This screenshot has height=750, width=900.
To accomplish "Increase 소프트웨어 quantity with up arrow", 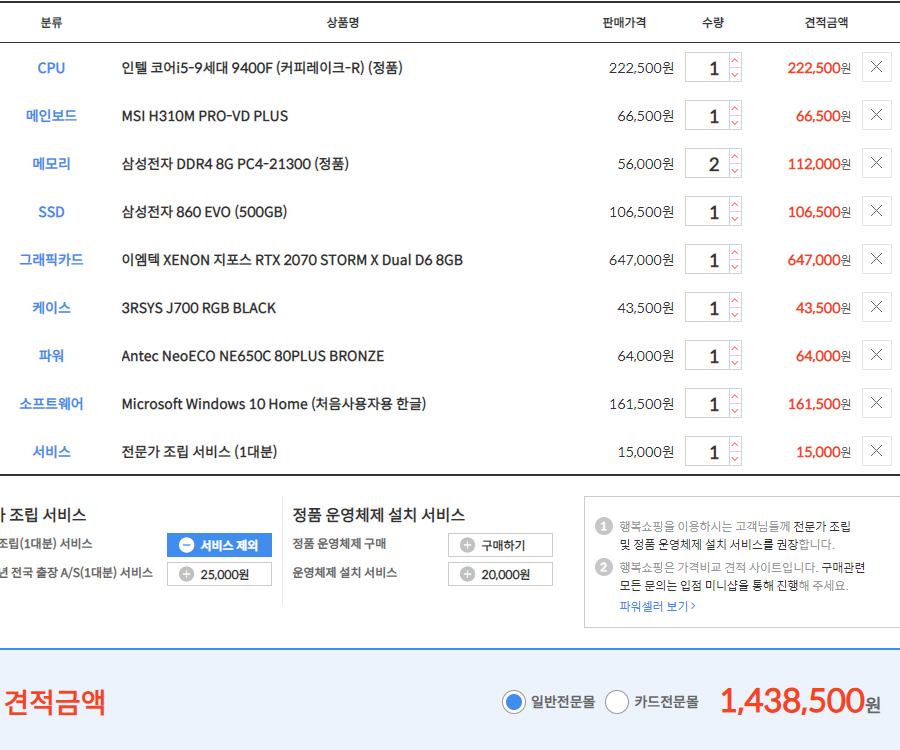I will click(x=735, y=397).
